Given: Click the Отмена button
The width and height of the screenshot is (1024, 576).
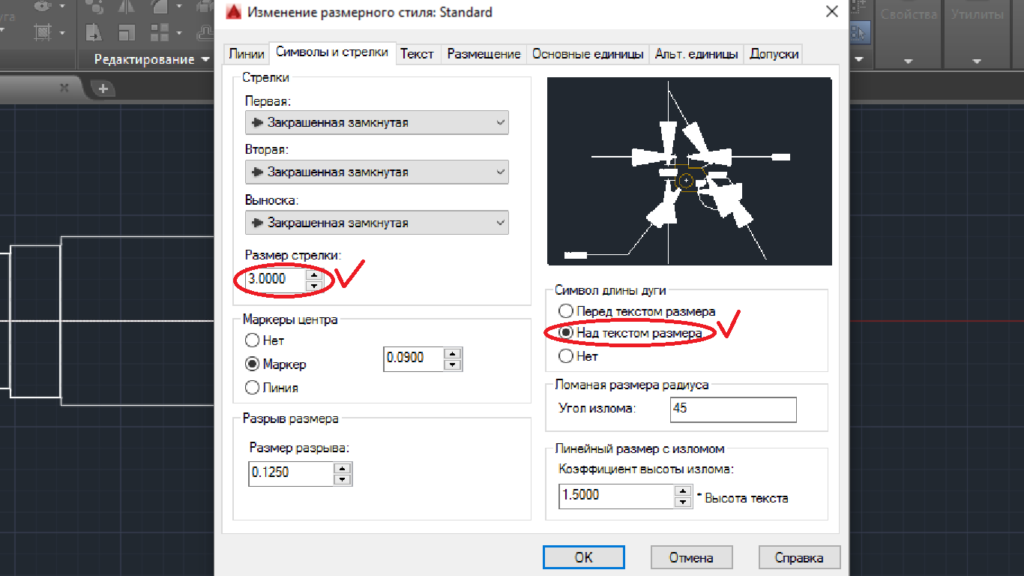Looking at the screenshot, I should pos(689,558).
